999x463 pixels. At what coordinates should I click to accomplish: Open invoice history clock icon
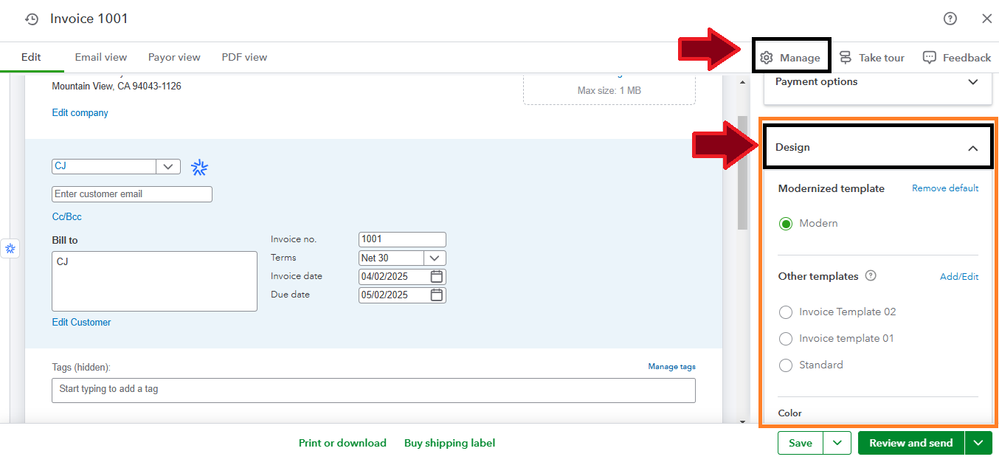pos(32,20)
